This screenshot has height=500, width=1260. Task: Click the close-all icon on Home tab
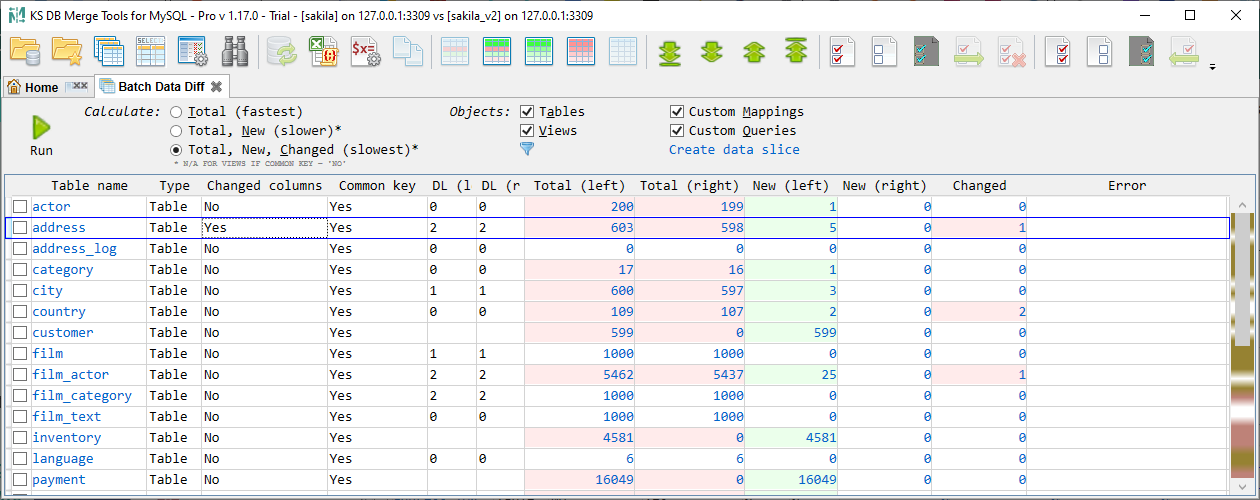pyautogui.click(x=76, y=87)
